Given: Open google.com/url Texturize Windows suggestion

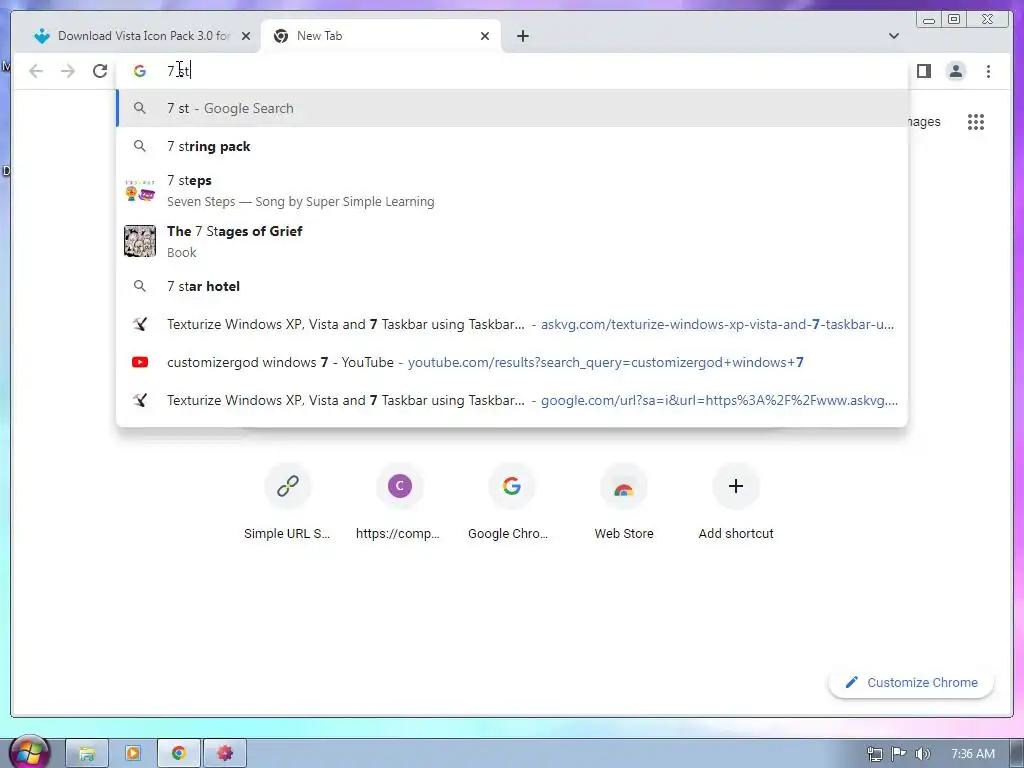Looking at the screenshot, I should point(512,400).
